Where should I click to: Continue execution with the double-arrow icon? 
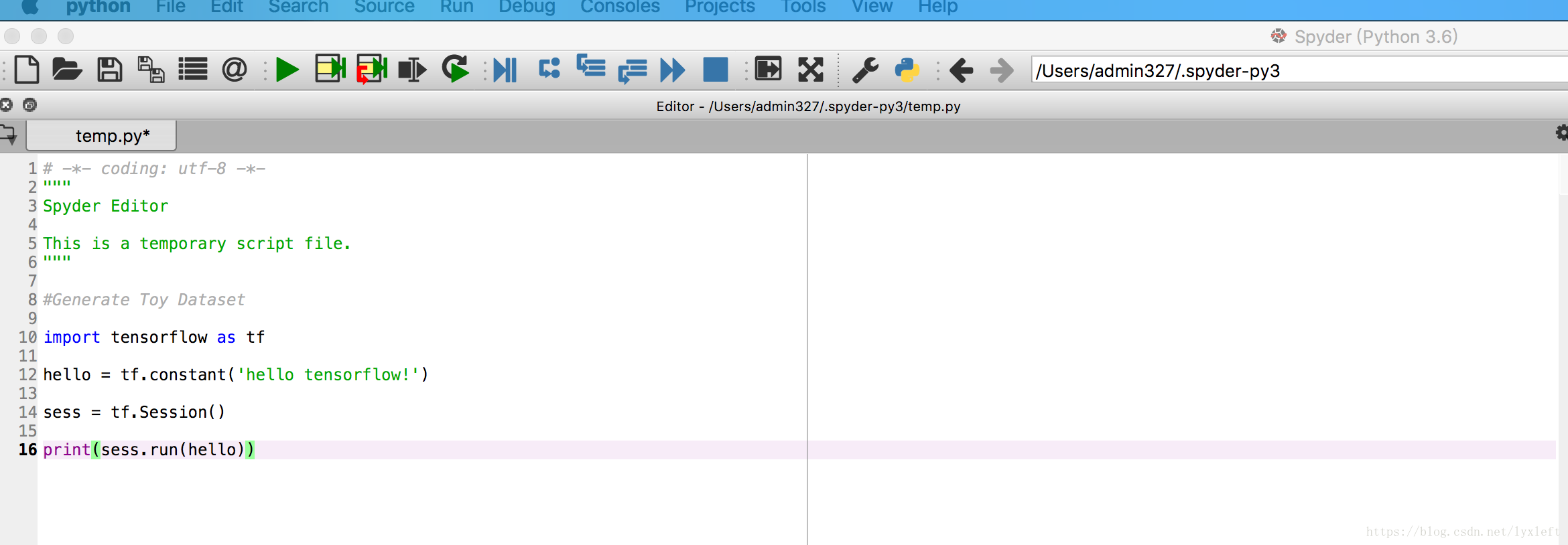pyautogui.click(x=673, y=70)
